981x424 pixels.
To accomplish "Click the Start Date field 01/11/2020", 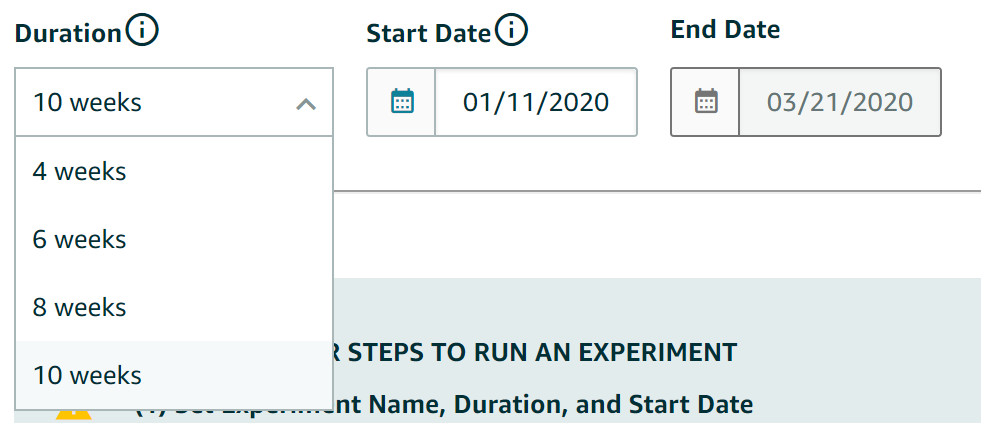I will click(x=536, y=101).
